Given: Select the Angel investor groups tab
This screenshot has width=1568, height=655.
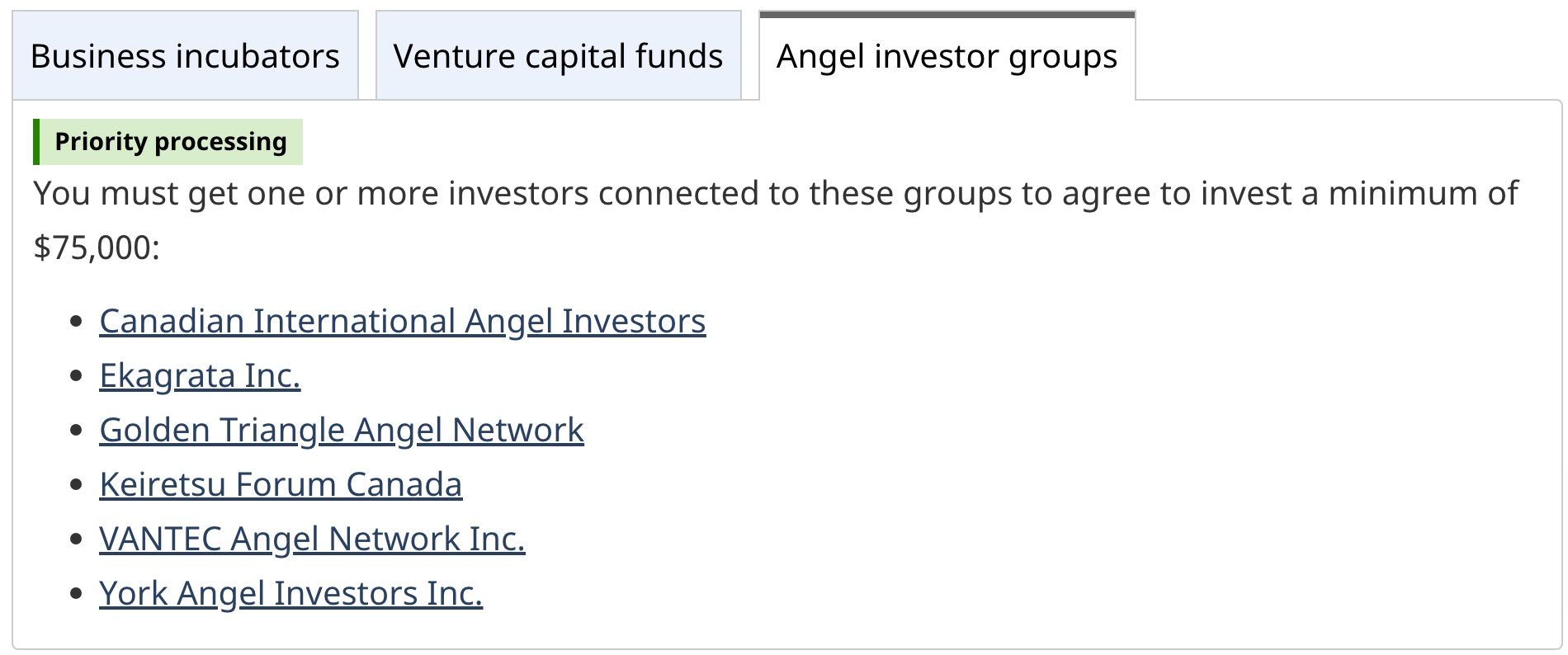Looking at the screenshot, I should tap(947, 56).
